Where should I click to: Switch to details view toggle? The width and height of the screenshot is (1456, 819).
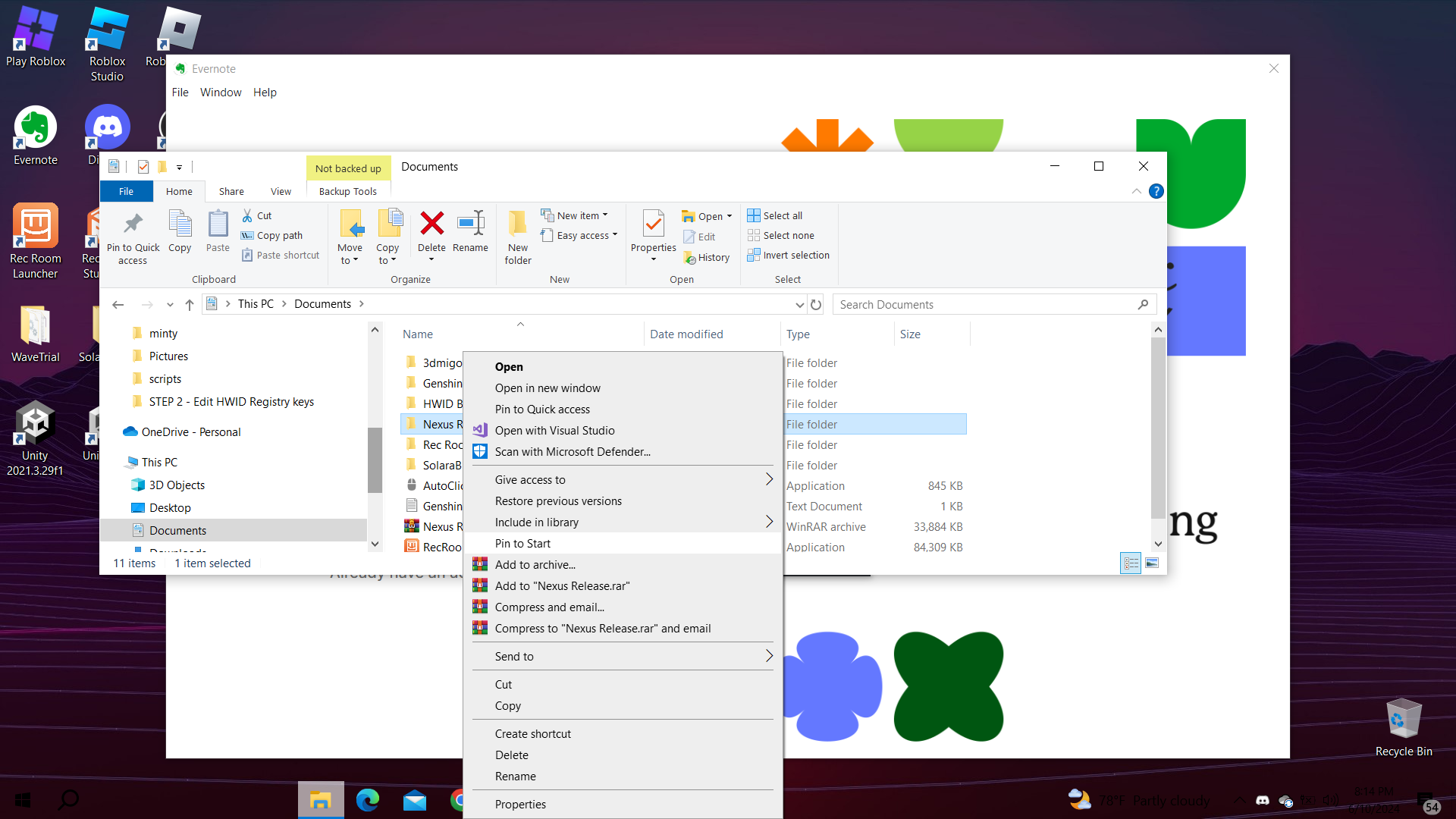[x=1131, y=563]
